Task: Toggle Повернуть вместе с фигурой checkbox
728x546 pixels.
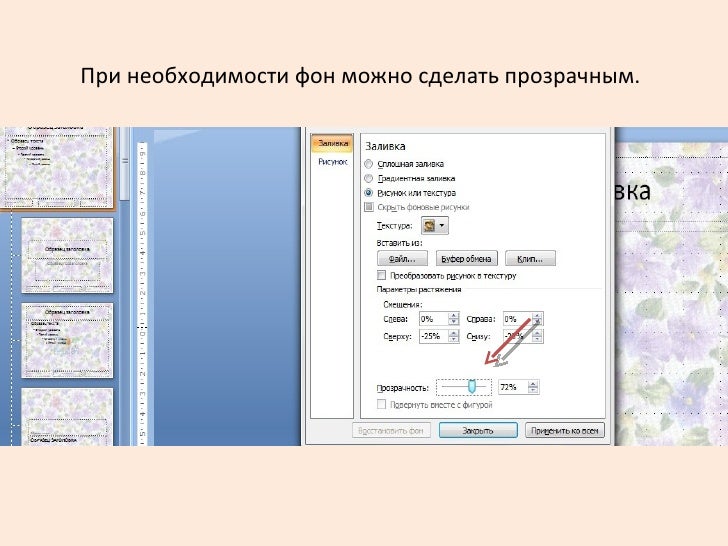Action: point(382,404)
